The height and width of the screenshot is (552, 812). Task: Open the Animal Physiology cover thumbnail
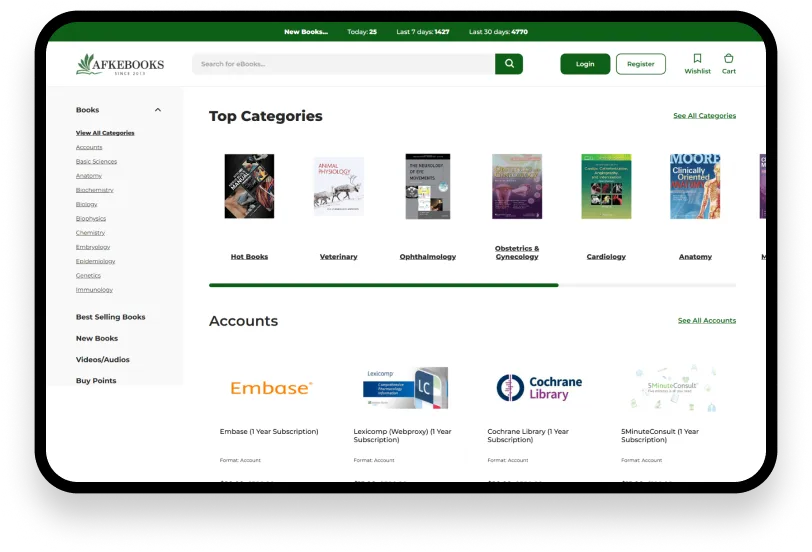click(339, 186)
